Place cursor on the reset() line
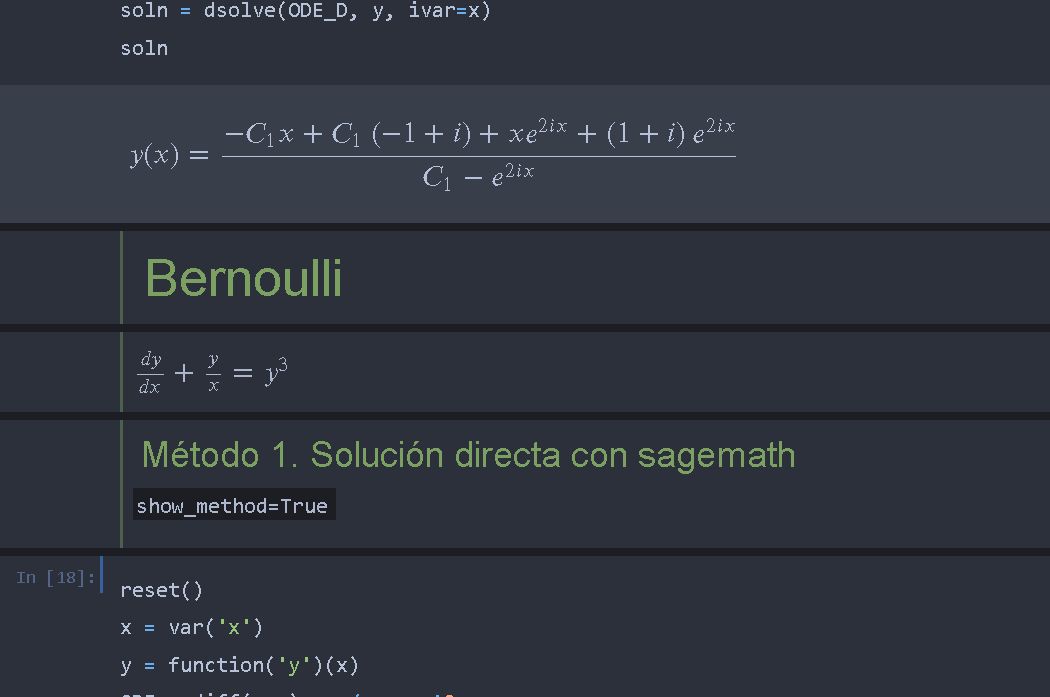1050x697 pixels. tap(161, 590)
